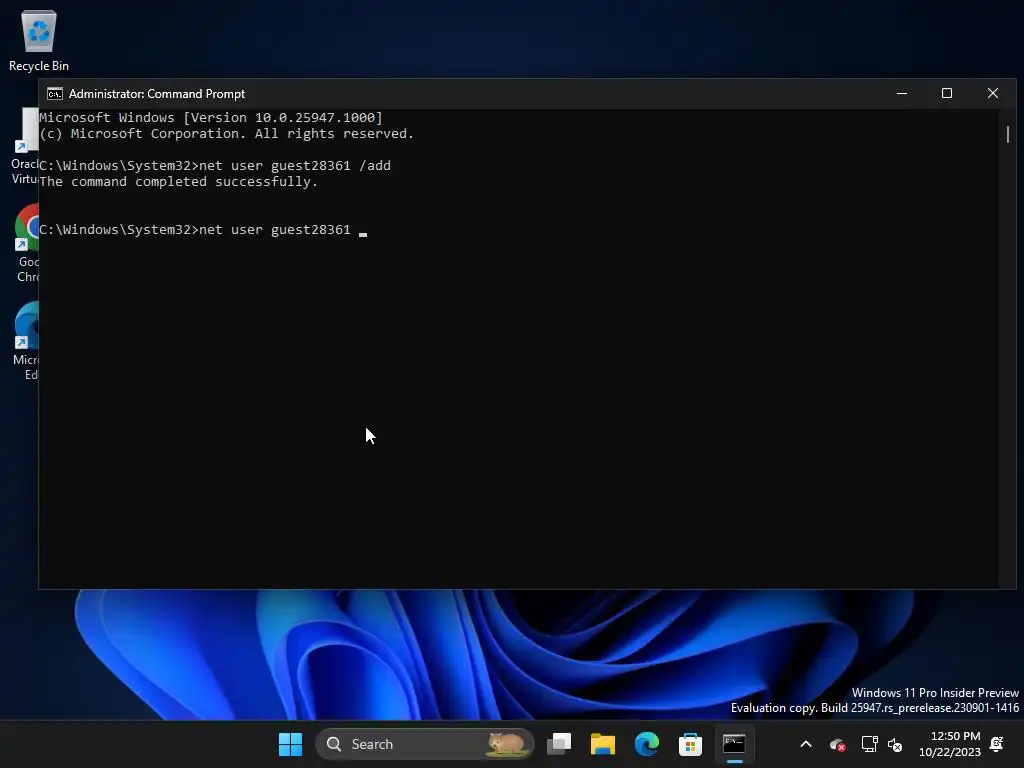This screenshot has width=1024, height=768.
Task: Open the notification bell icon
Action: 997,744
